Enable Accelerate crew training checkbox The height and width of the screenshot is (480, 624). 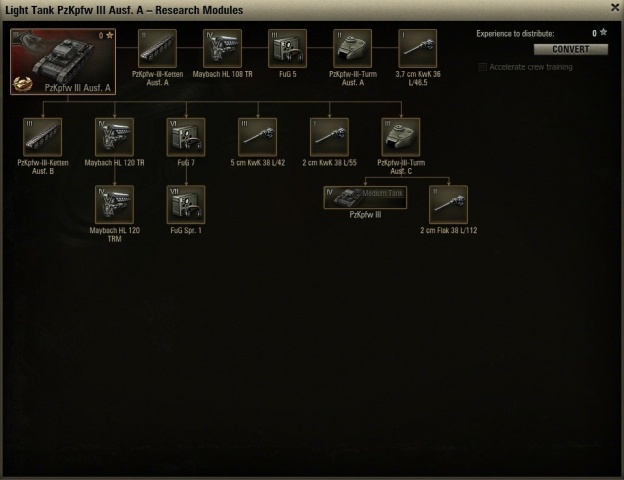point(483,67)
